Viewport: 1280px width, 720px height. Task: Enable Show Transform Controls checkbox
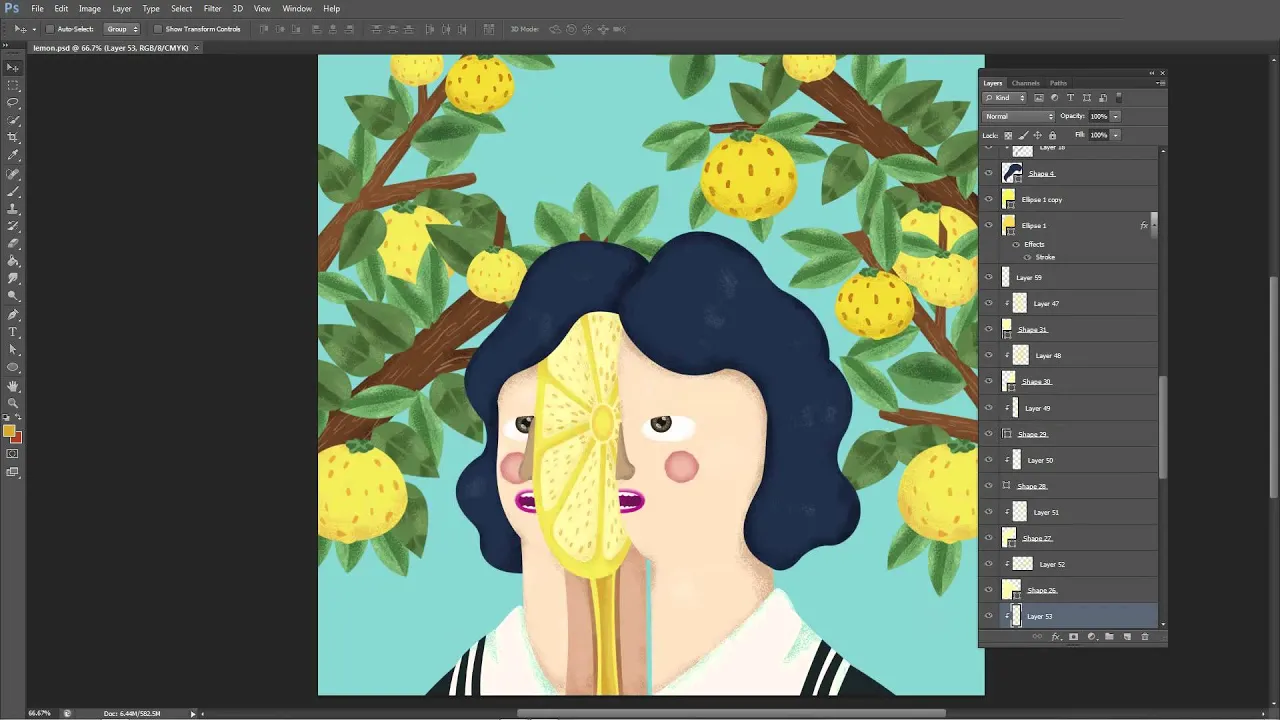(x=157, y=29)
